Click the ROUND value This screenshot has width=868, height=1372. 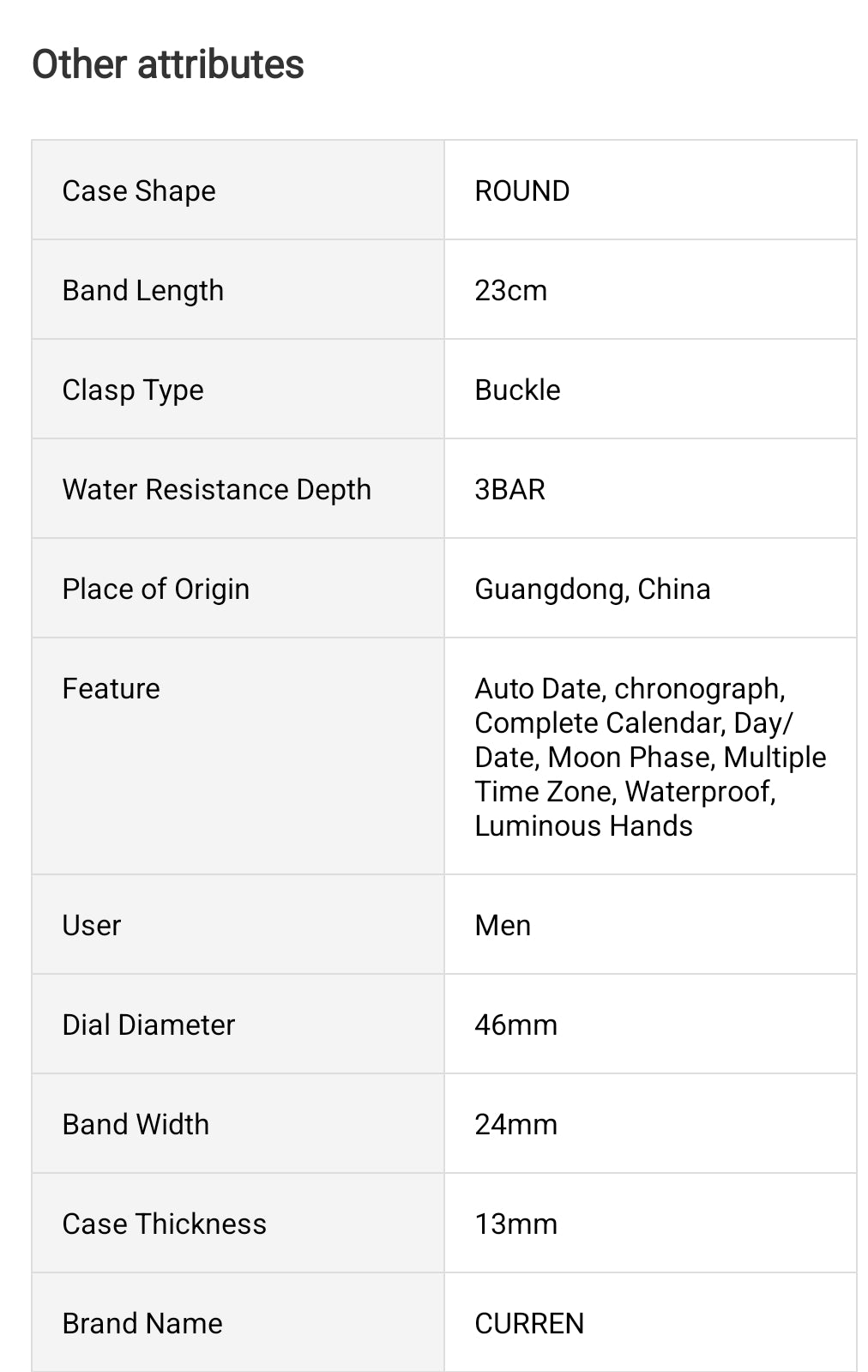coord(521,190)
